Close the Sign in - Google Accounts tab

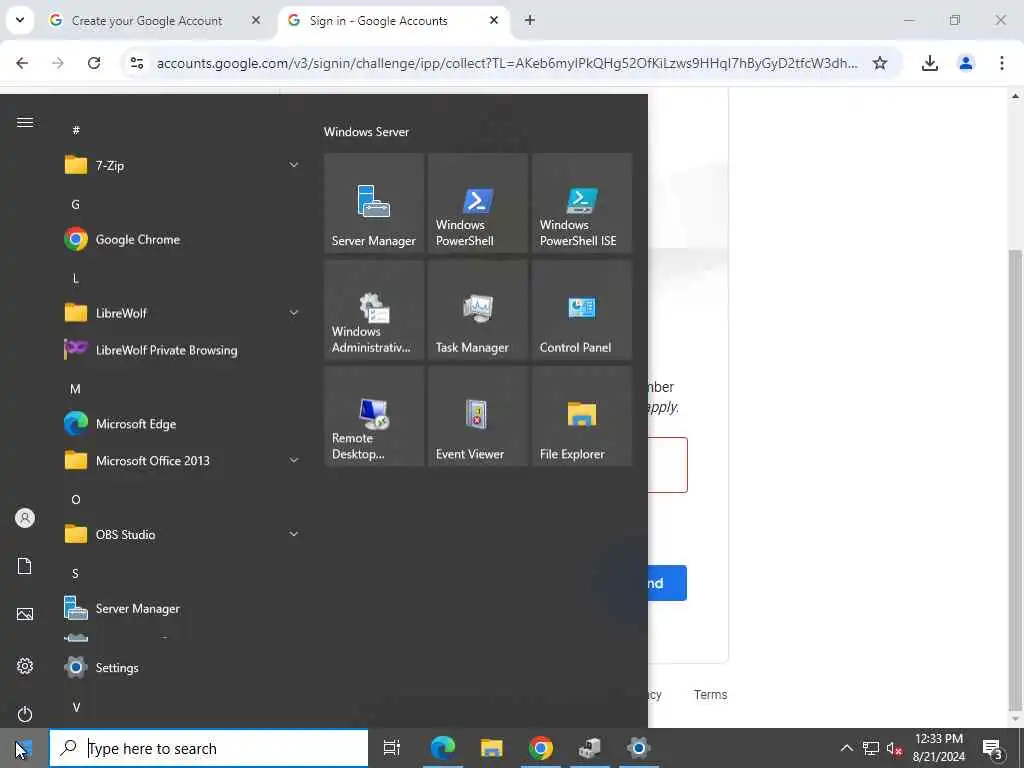(x=494, y=20)
